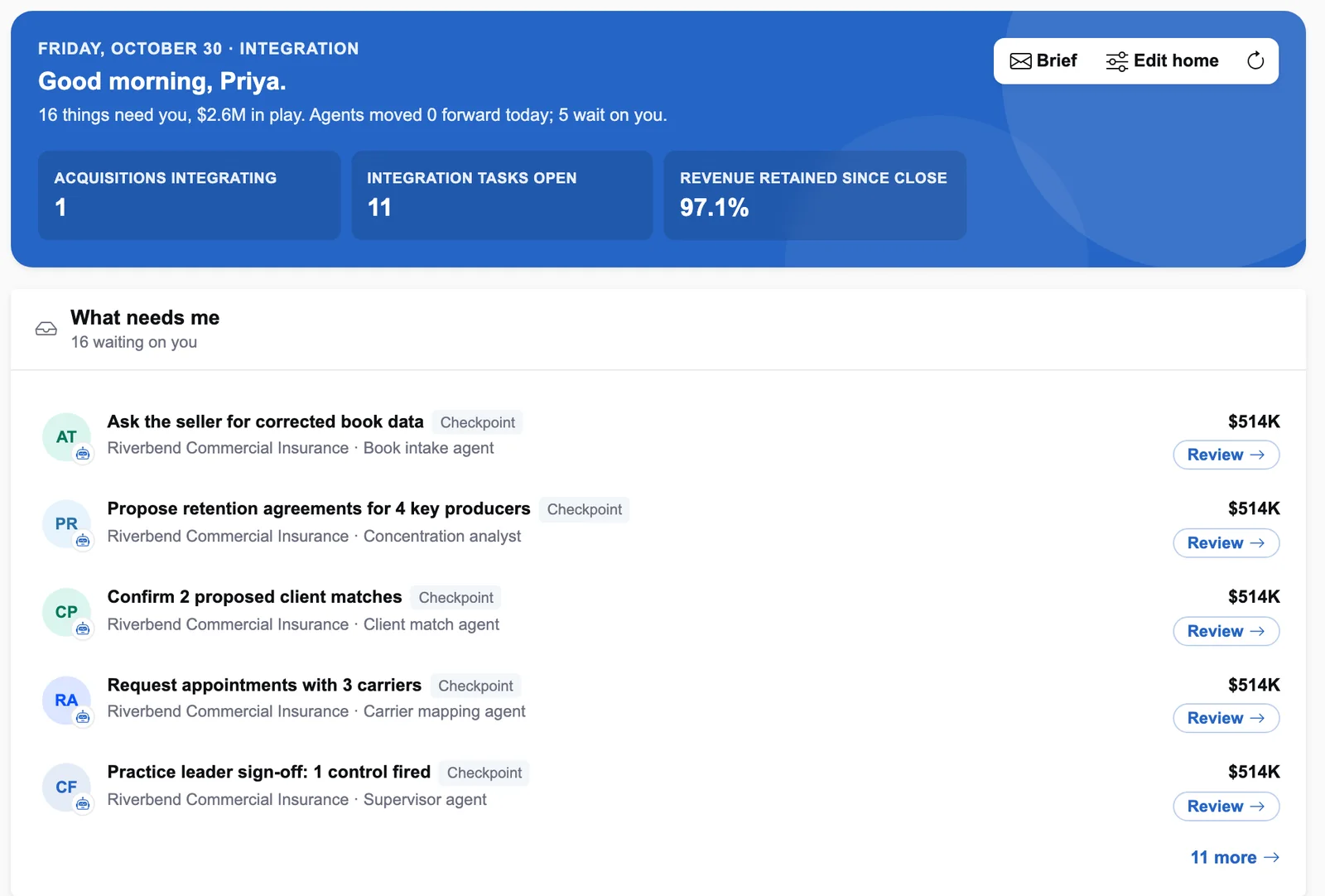The image size is (1325, 896).
Task: Review appointments request with 3 carriers
Action: click(1226, 718)
